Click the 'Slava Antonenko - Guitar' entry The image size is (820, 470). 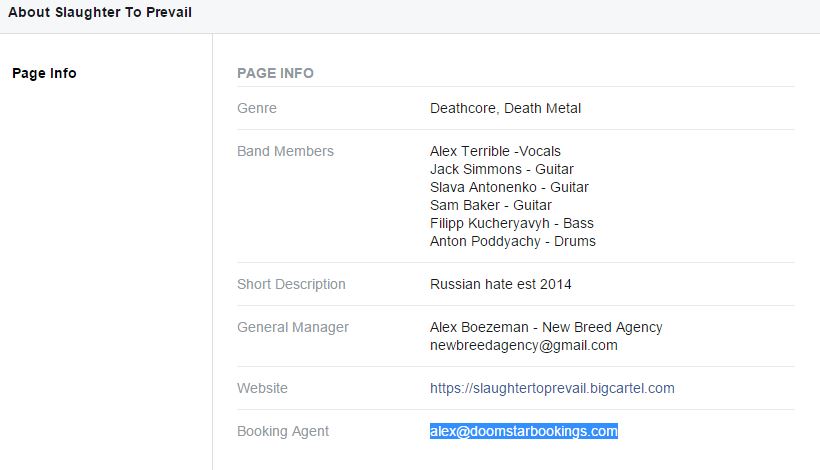(509, 187)
